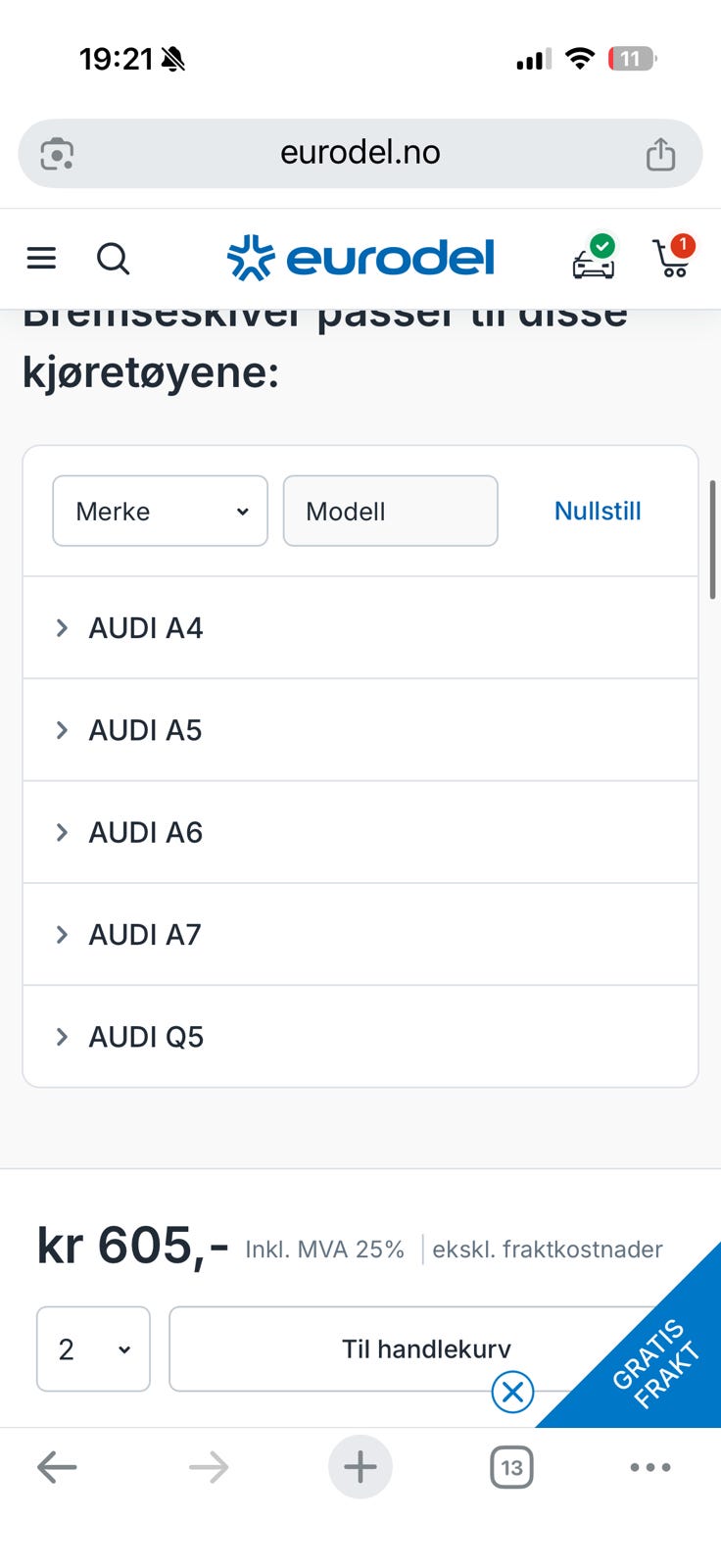Viewport: 721px width, 1568px height.
Task: Expand the AUDI A4 row
Action: pyautogui.click(x=147, y=628)
